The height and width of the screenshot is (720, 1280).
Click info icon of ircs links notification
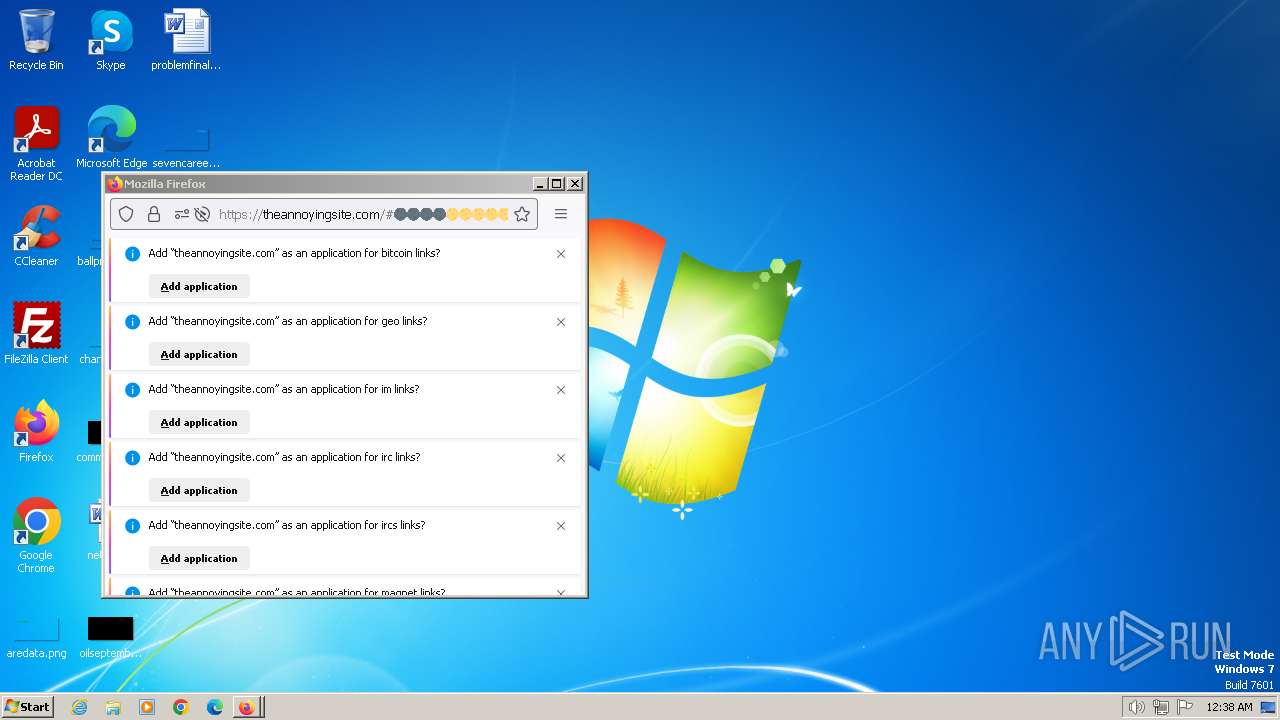coord(132,526)
